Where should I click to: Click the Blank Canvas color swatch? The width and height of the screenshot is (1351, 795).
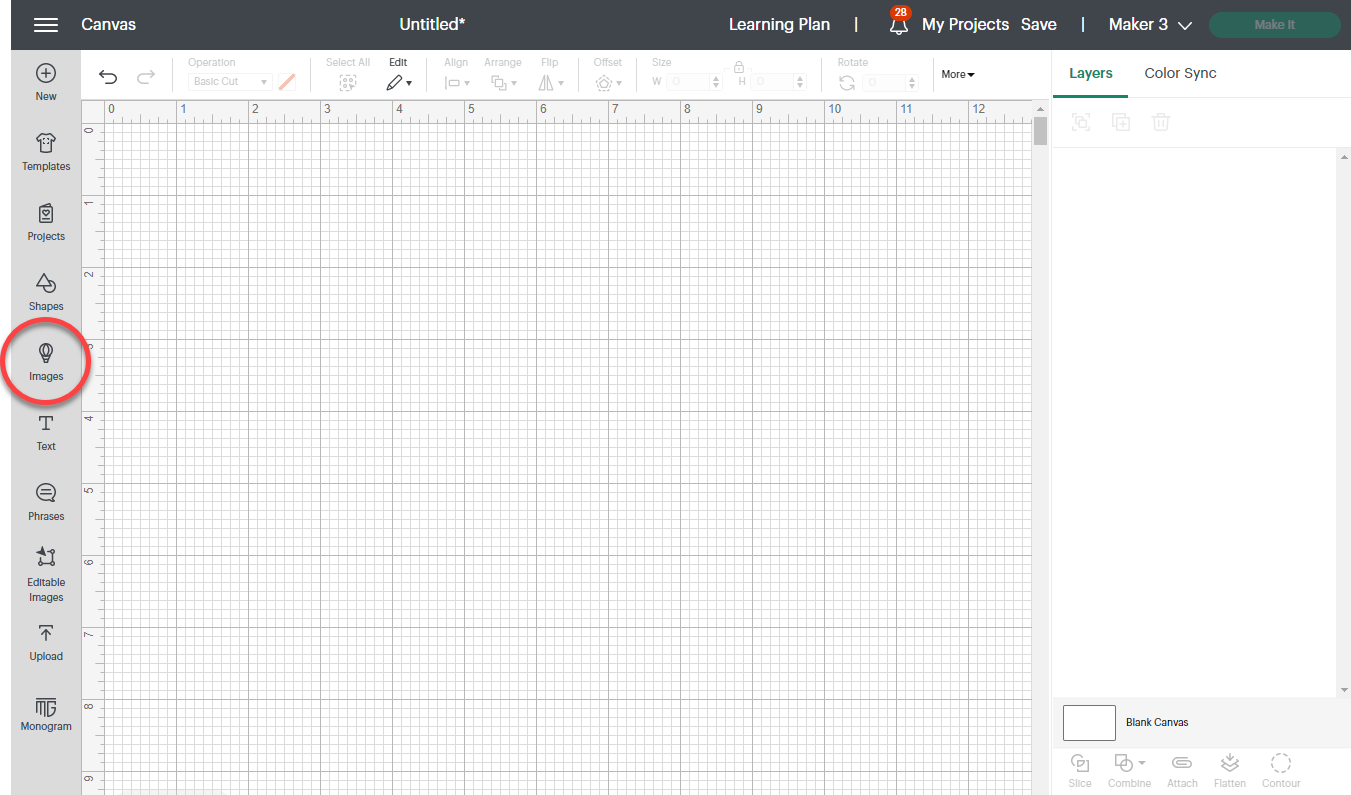pos(1089,722)
